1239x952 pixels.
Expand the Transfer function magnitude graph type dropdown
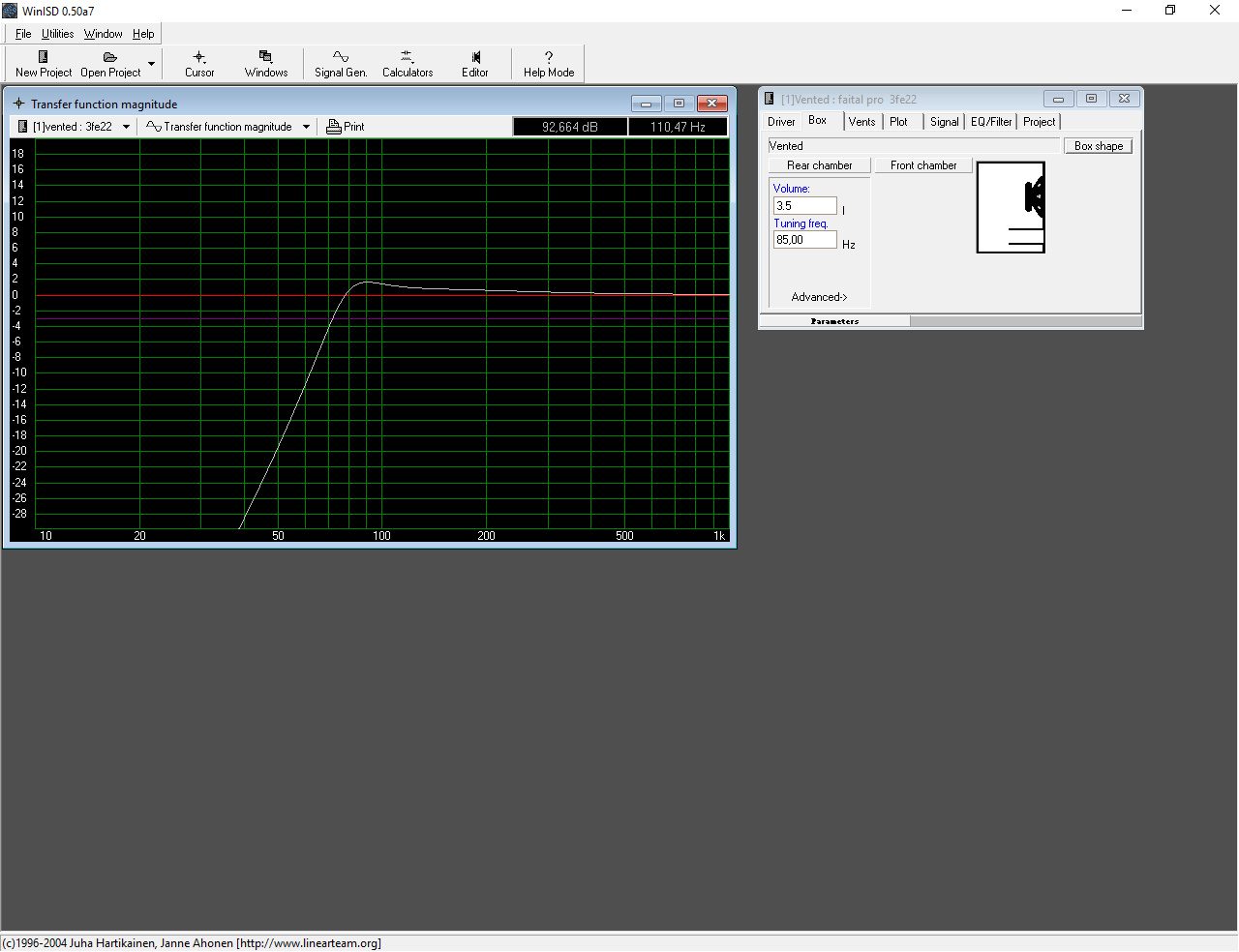[306, 127]
